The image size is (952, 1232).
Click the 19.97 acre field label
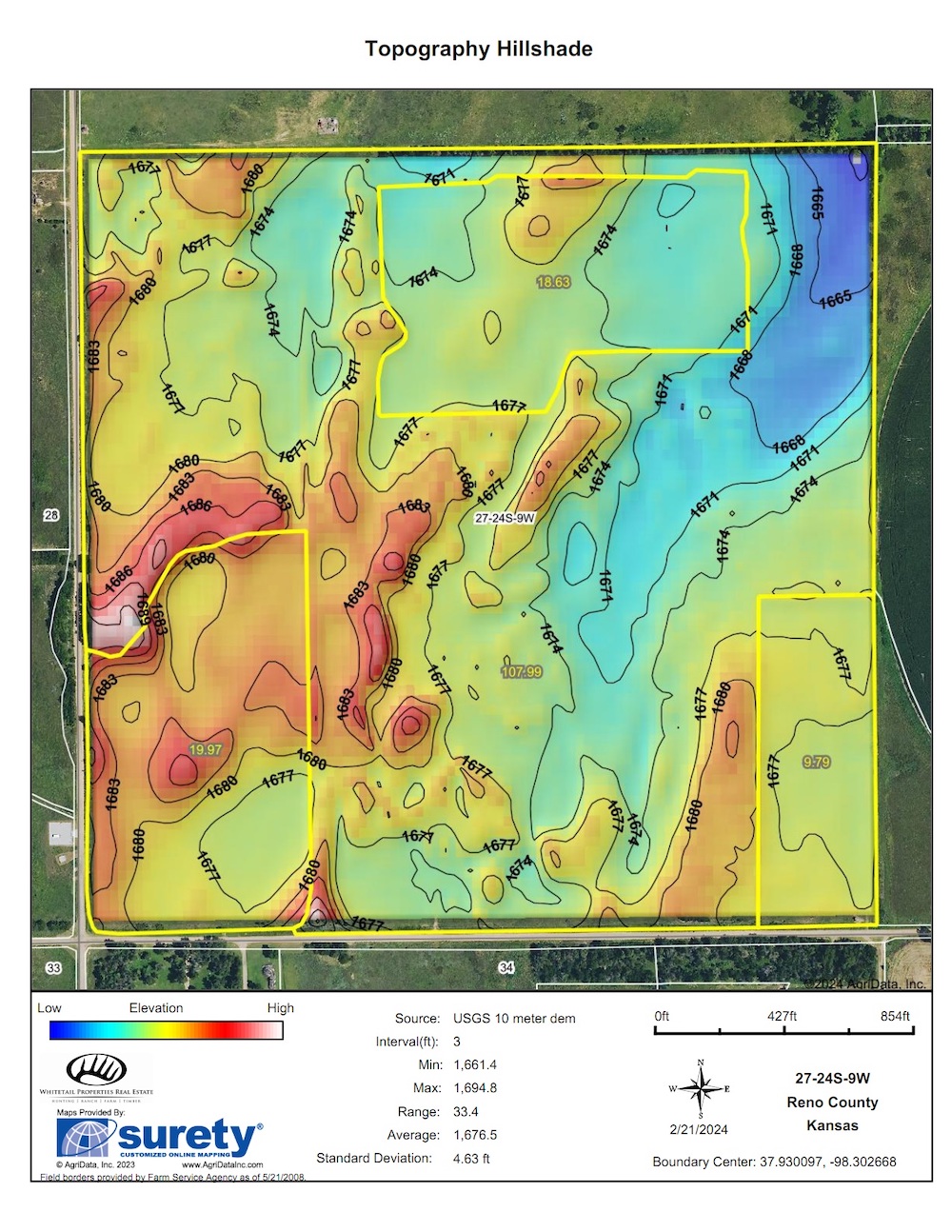tap(205, 750)
